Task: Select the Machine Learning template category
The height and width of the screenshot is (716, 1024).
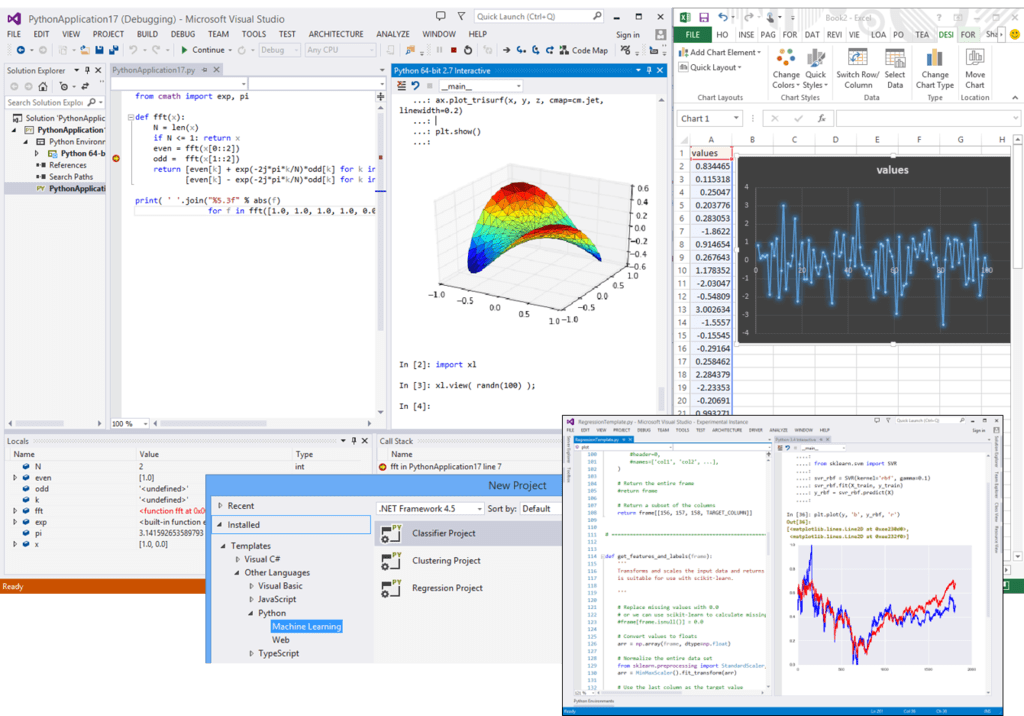Action: 306,627
